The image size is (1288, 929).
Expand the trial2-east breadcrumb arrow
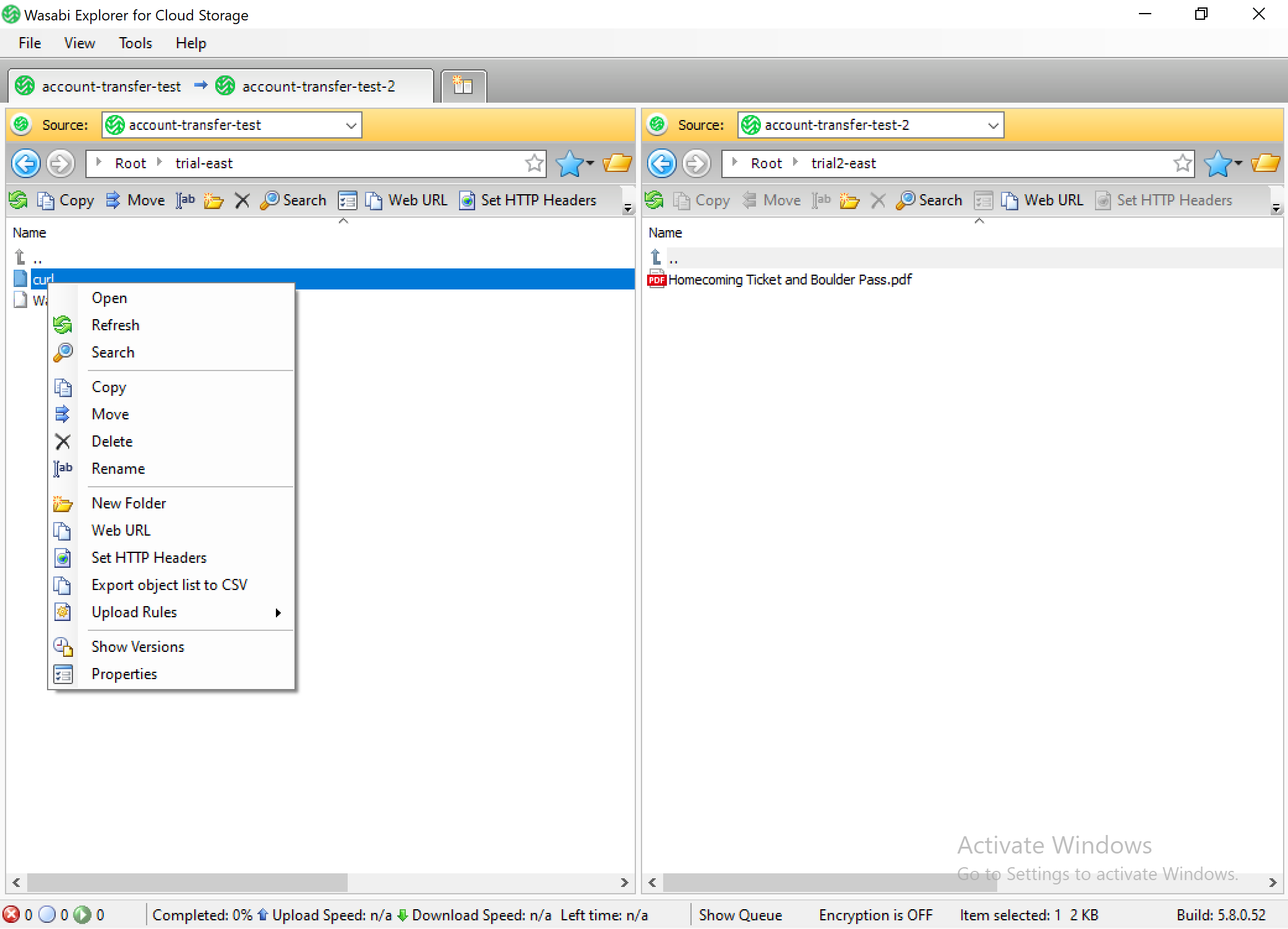796,162
